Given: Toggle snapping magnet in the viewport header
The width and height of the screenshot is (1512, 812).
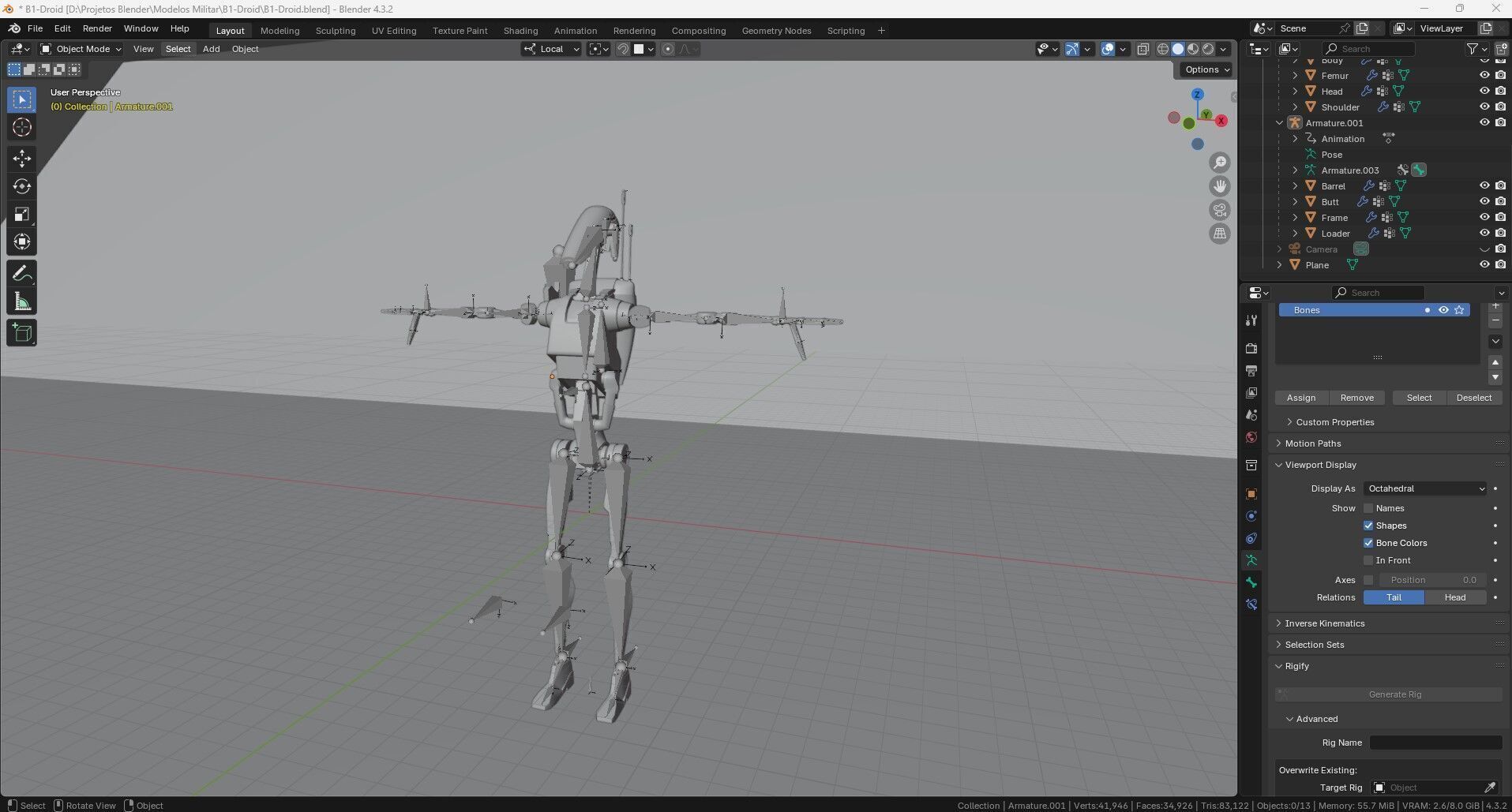Looking at the screenshot, I should coord(623,49).
